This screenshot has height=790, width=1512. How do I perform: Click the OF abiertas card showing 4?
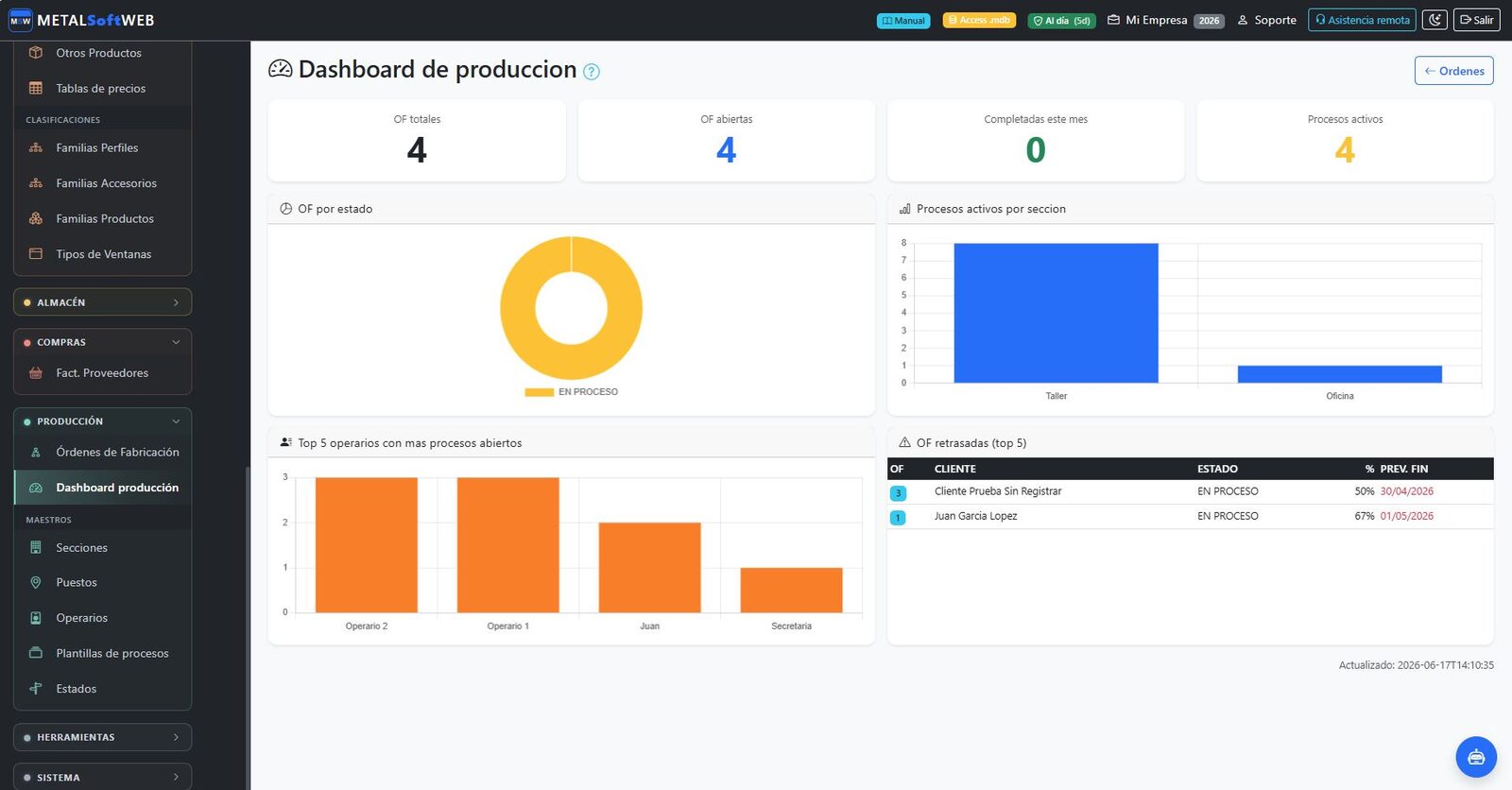point(726,141)
